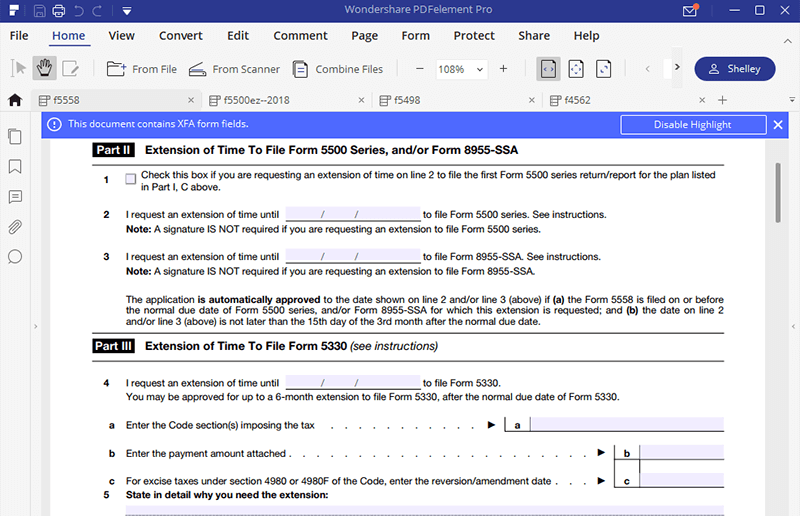Screen dimensions: 800x516
Task: Open the comments panel
Action: pos(15,196)
